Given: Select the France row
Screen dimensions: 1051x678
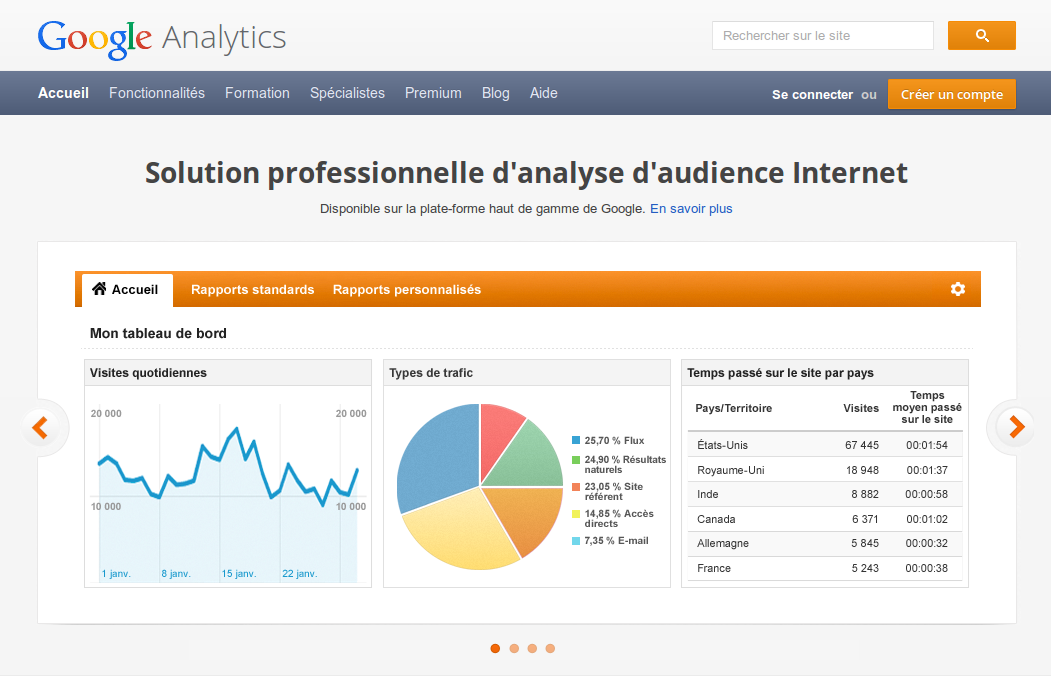Looking at the screenshot, I should pyautogui.click(x=825, y=567).
